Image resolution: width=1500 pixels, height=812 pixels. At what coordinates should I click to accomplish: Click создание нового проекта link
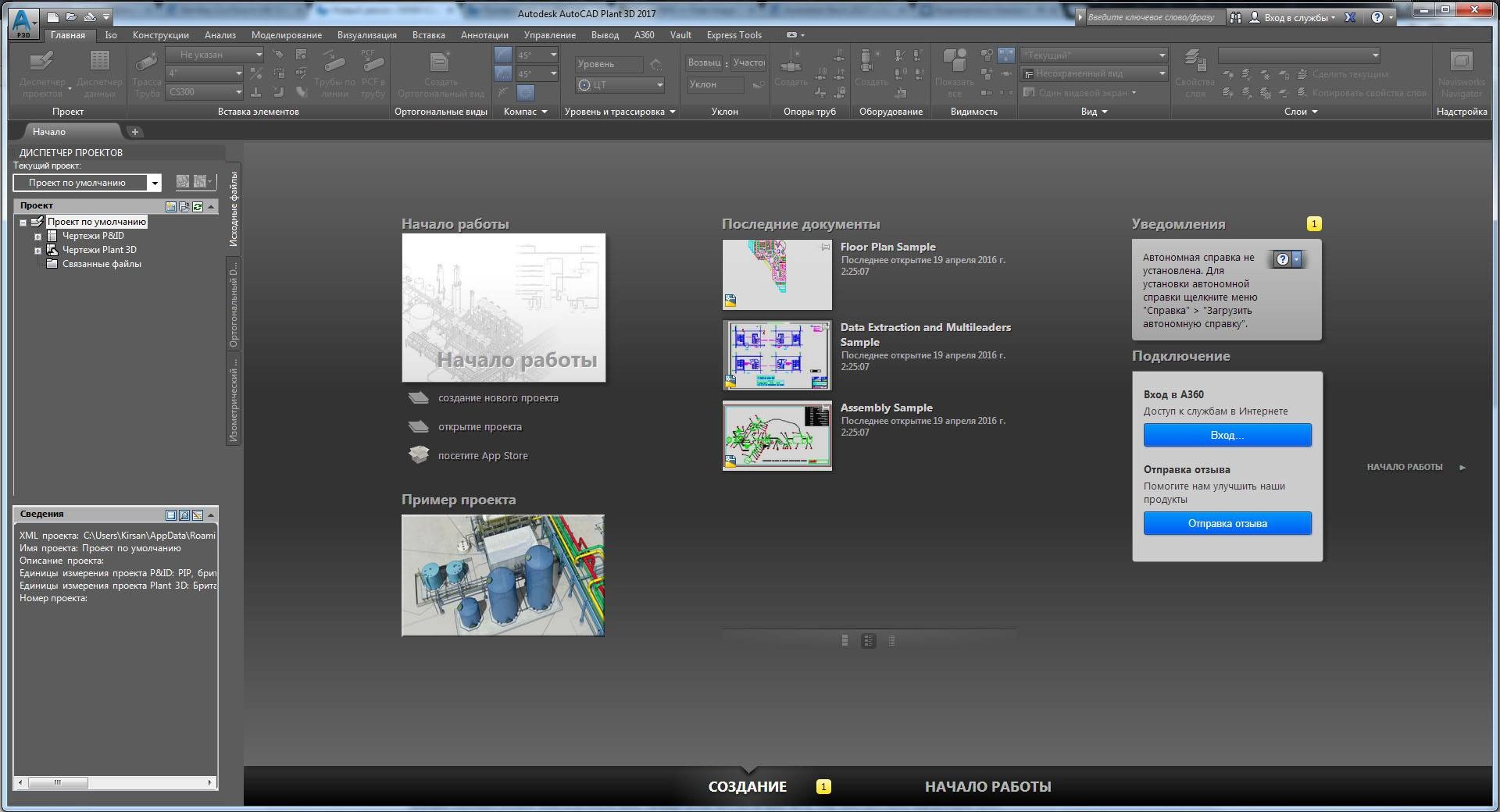point(498,398)
